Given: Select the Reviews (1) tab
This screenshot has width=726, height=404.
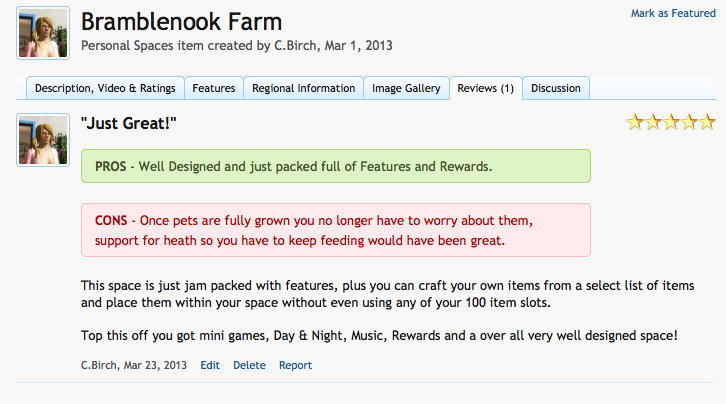Looking at the screenshot, I should [x=486, y=88].
